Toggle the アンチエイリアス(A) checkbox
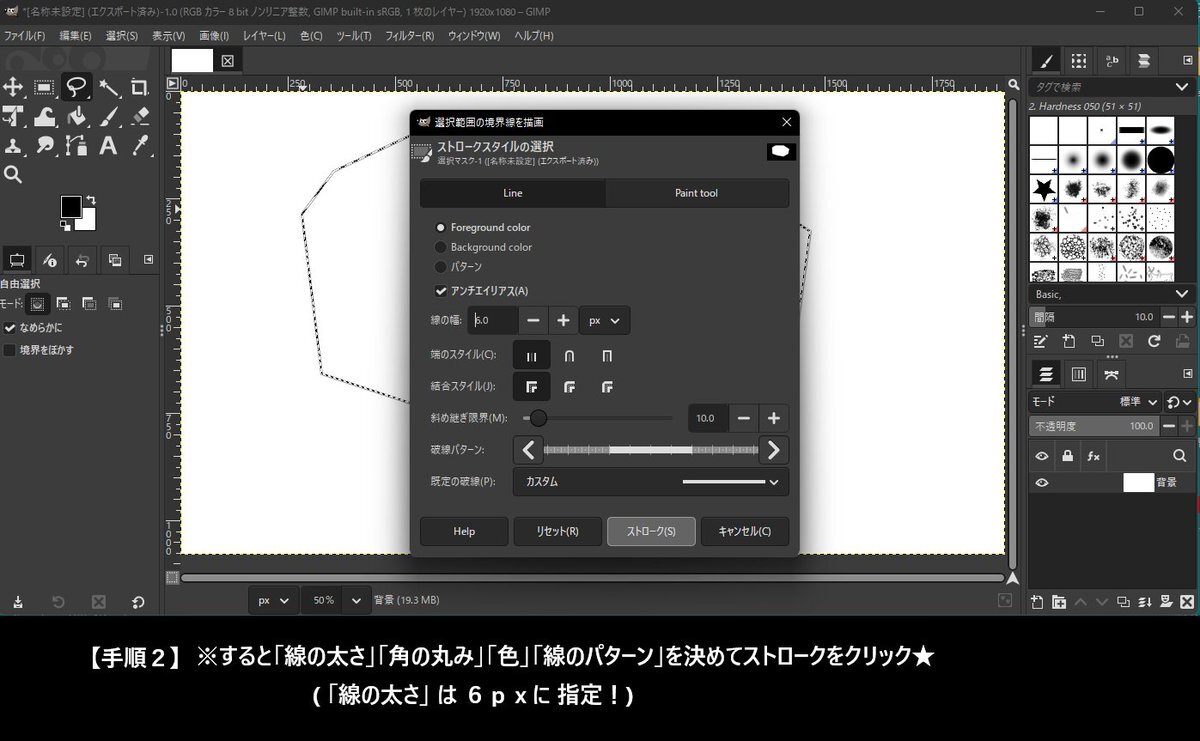Image resolution: width=1200 pixels, height=741 pixels. (x=441, y=291)
